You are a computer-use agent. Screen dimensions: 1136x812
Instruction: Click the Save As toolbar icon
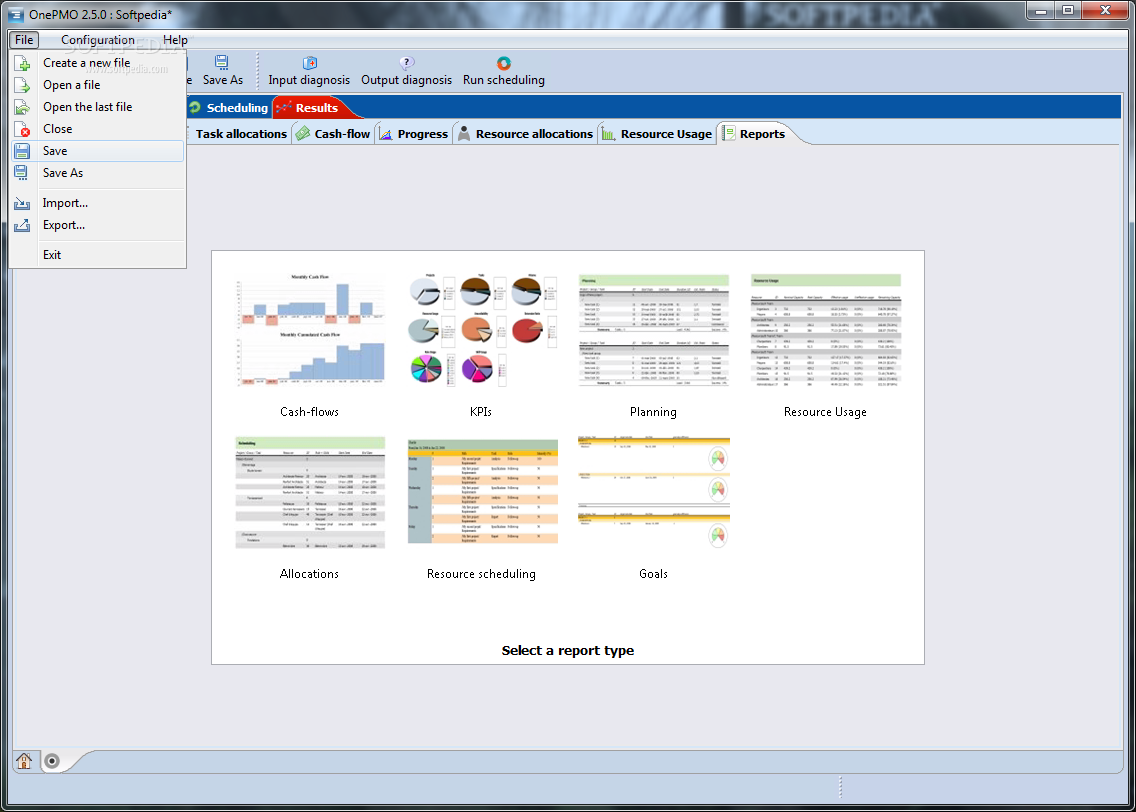tap(222, 62)
